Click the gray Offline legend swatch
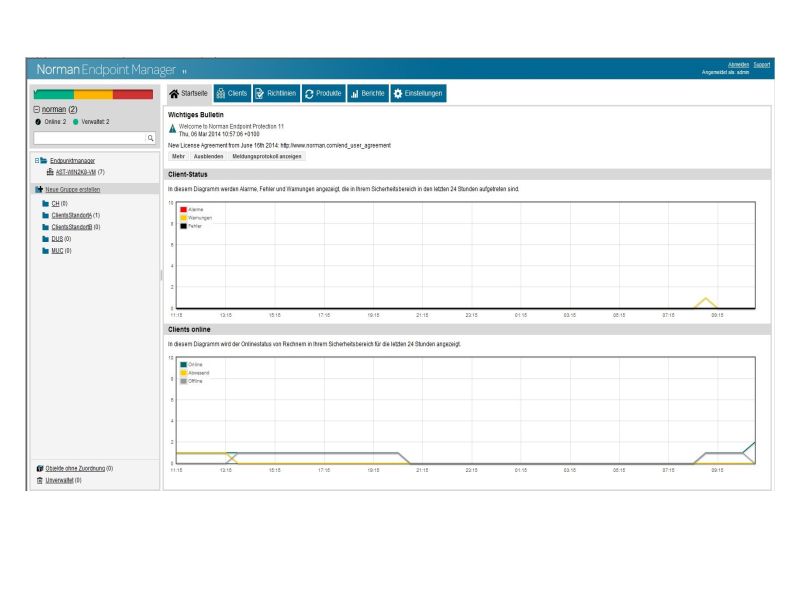Image resolution: width=800 pixels, height=600 pixels. [183, 381]
